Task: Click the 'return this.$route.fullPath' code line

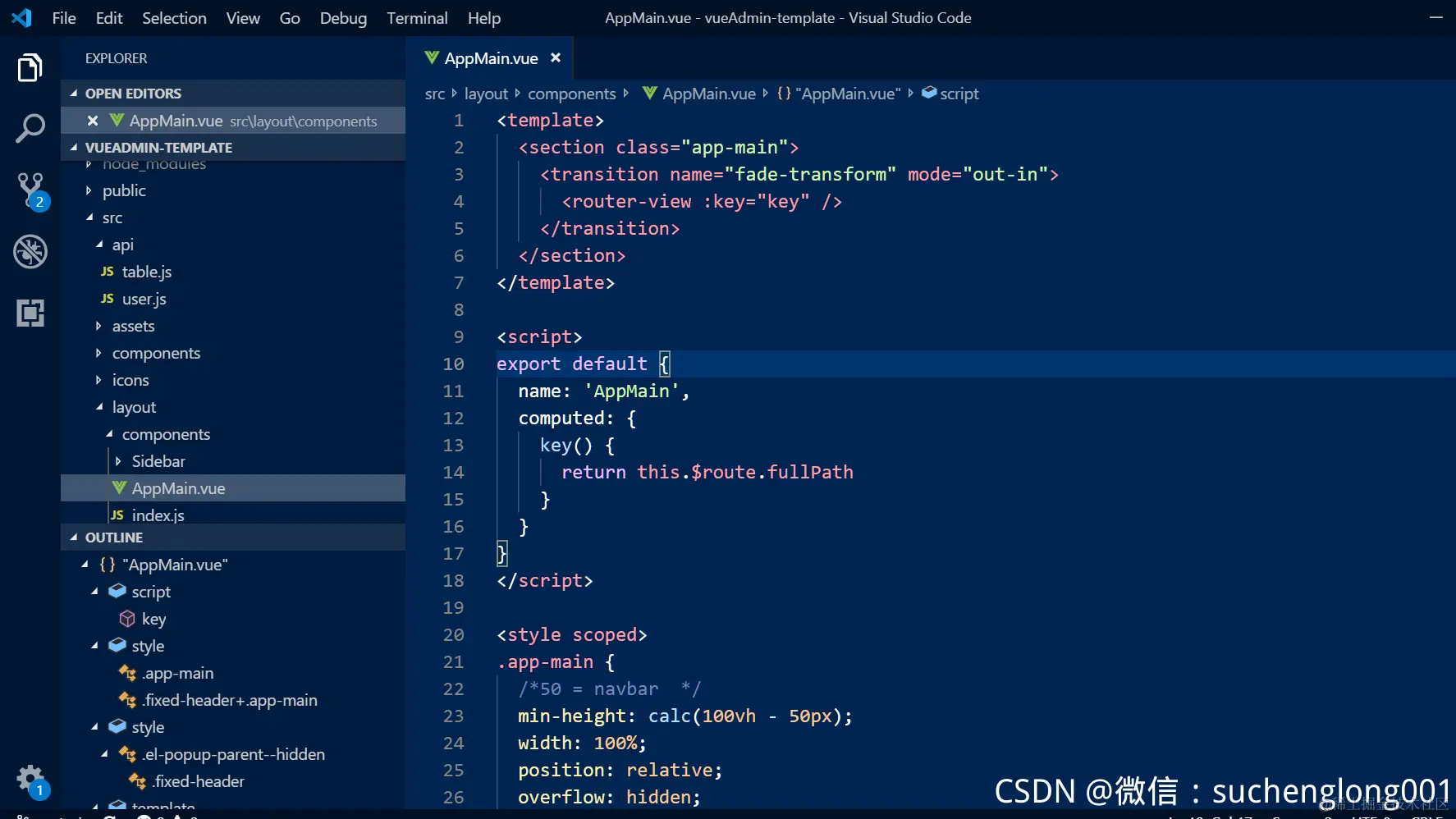Action: pyautogui.click(x=707, y=472)
